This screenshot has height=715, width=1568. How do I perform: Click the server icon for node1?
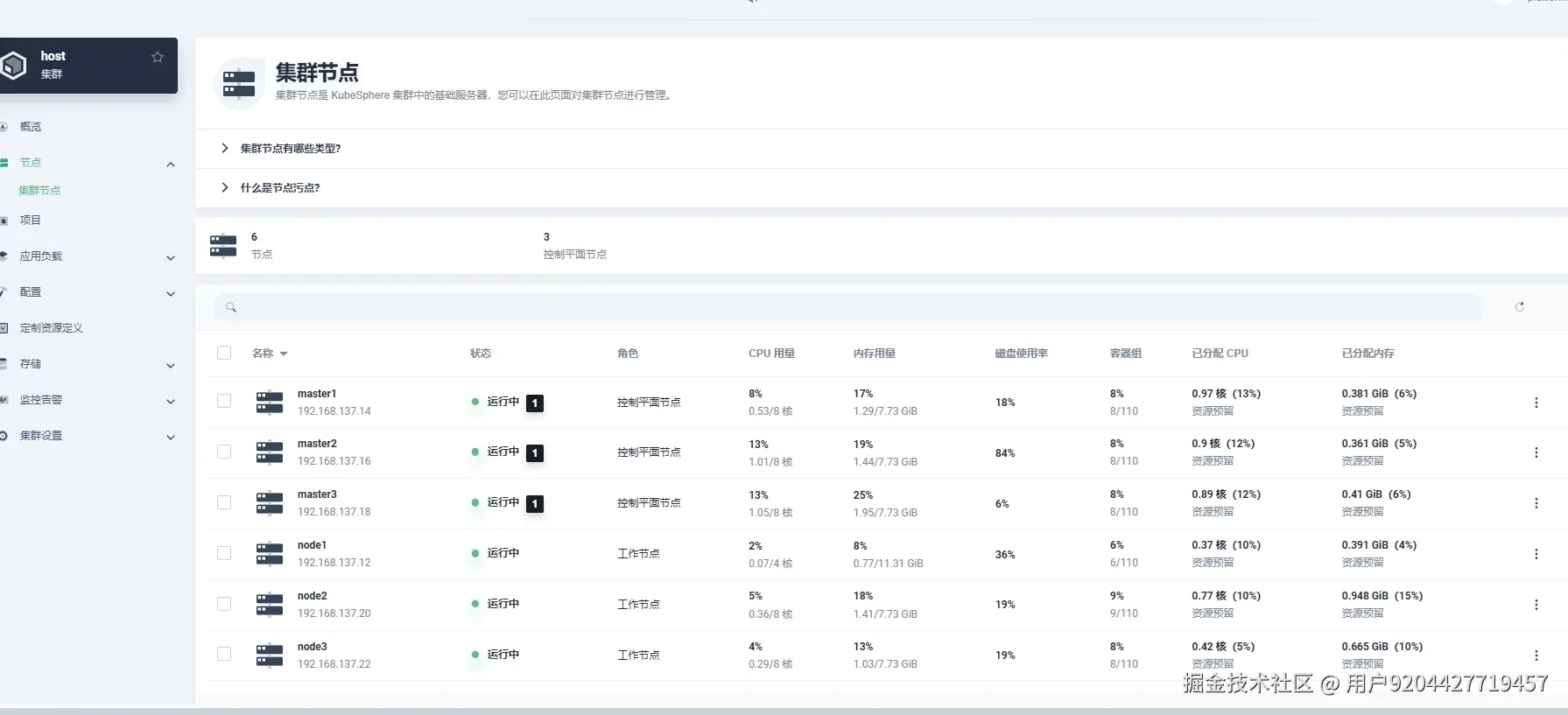pos(270,554)
